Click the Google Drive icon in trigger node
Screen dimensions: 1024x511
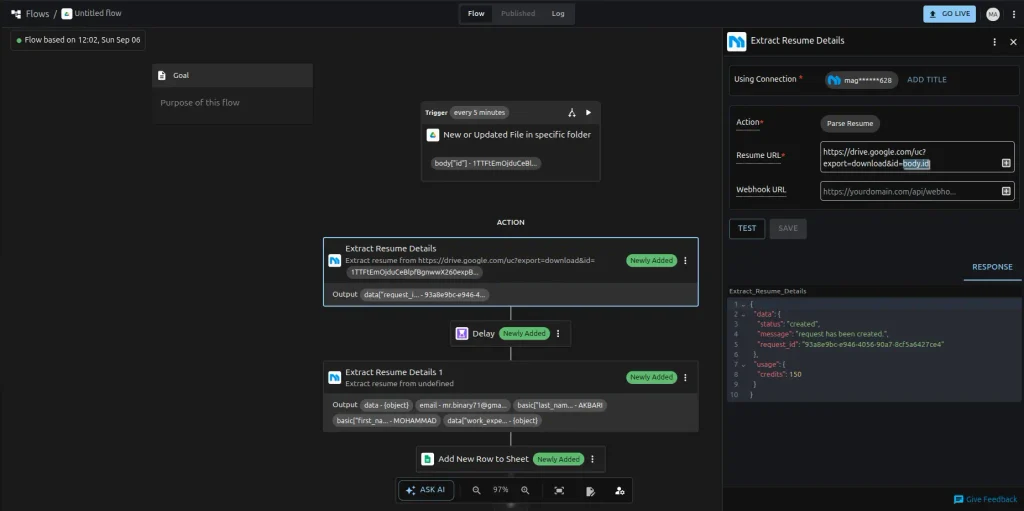point(432,135)
